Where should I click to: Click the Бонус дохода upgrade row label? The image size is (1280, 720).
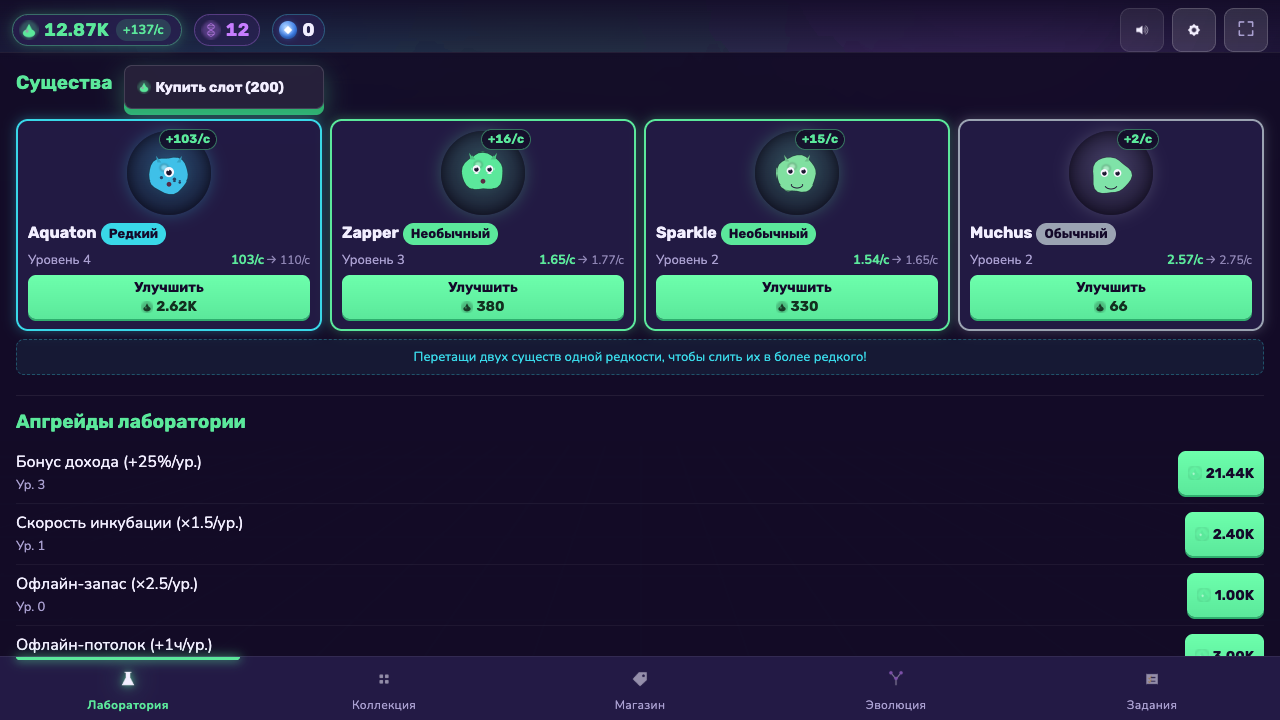click(x=109, y=462)
